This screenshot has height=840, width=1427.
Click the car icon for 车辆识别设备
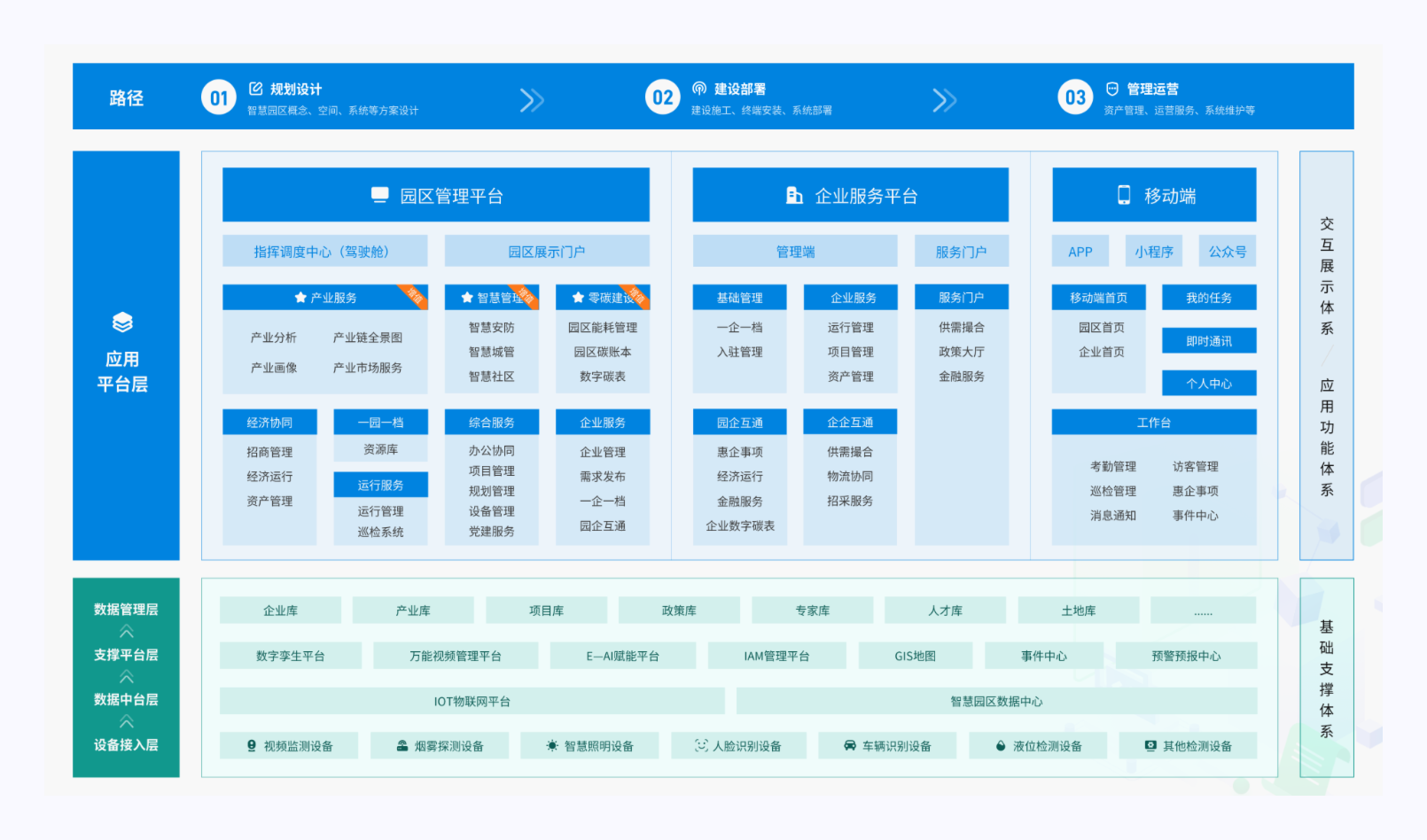(849, 746)
